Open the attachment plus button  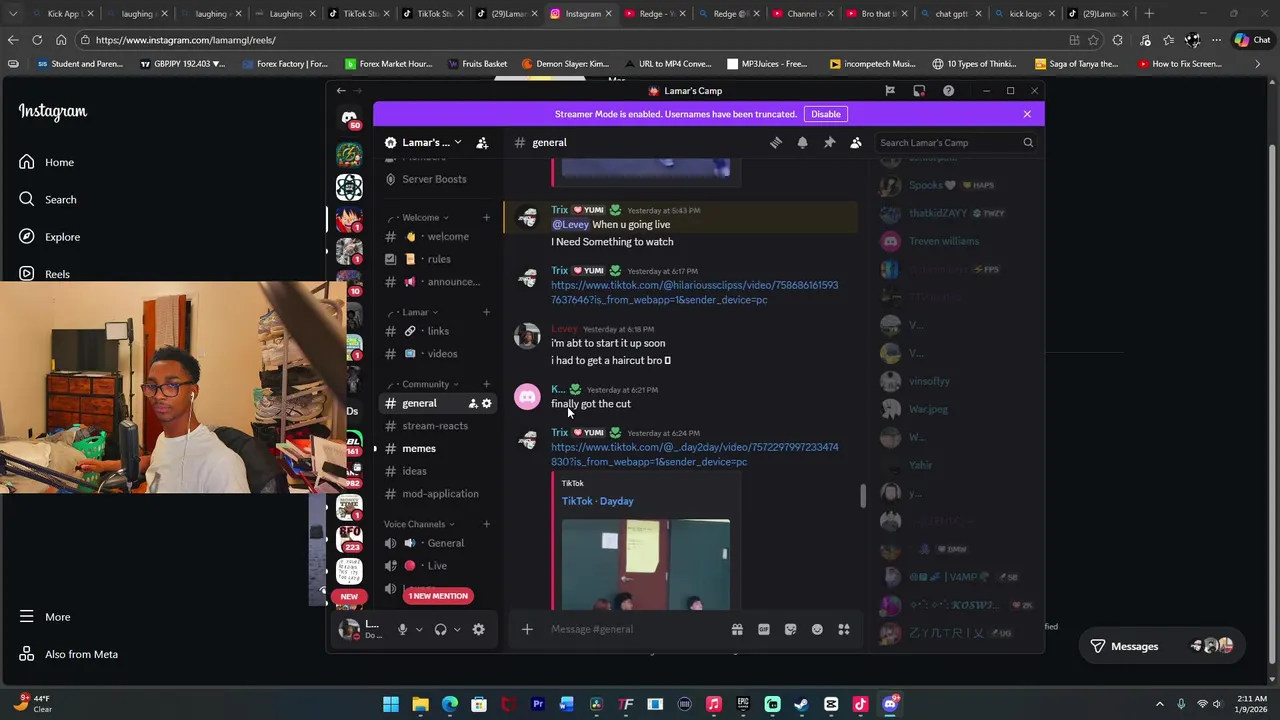point(527,629)
